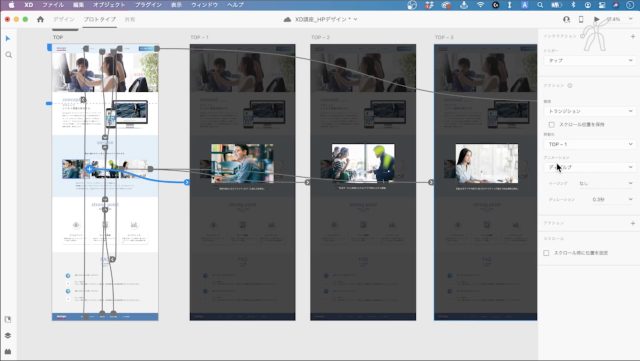Switch to the プロトタイプ mode tab

(x=100, y=19)
